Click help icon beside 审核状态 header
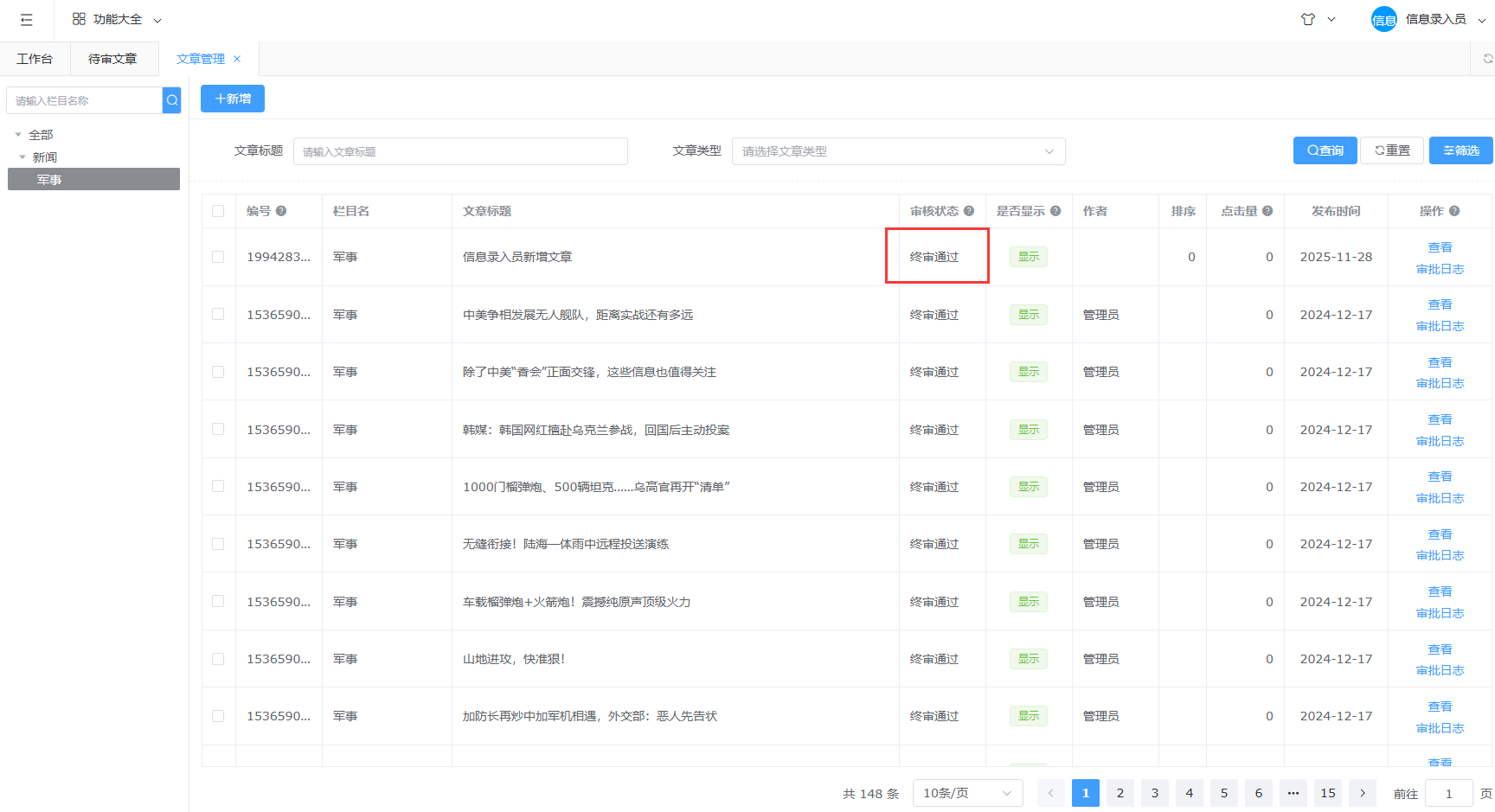Screen dimensions: 1495x812 969,211
